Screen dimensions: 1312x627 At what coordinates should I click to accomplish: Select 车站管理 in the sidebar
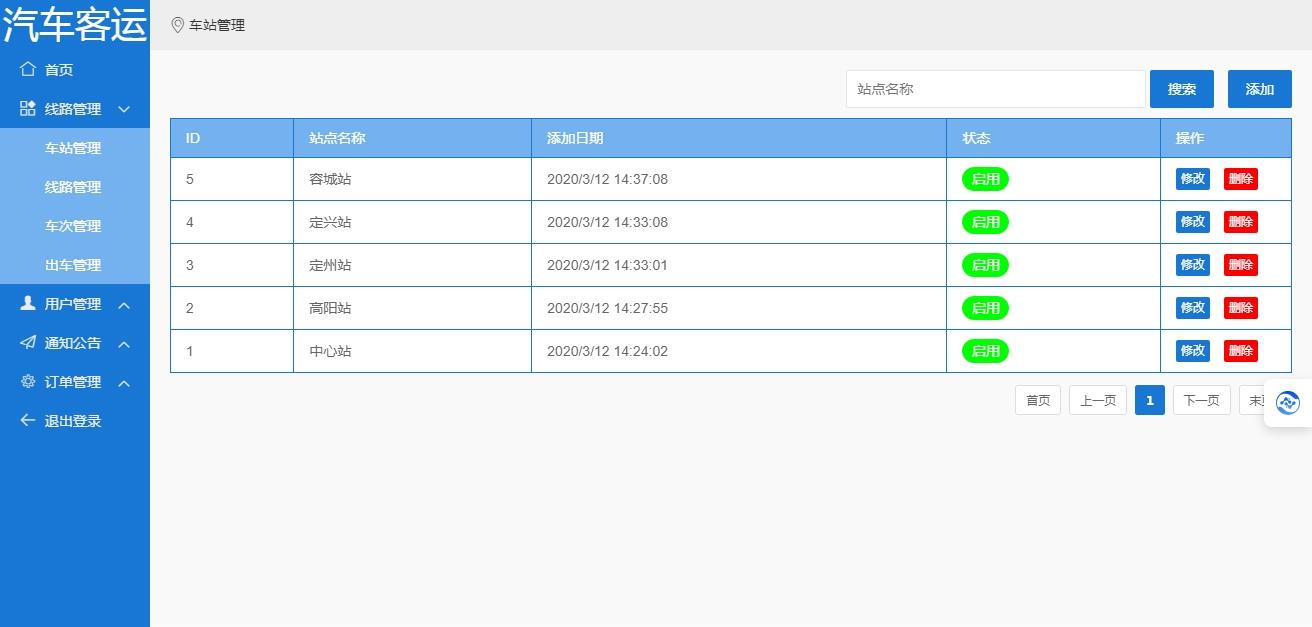pyautogui.click(x=75, y=147)
